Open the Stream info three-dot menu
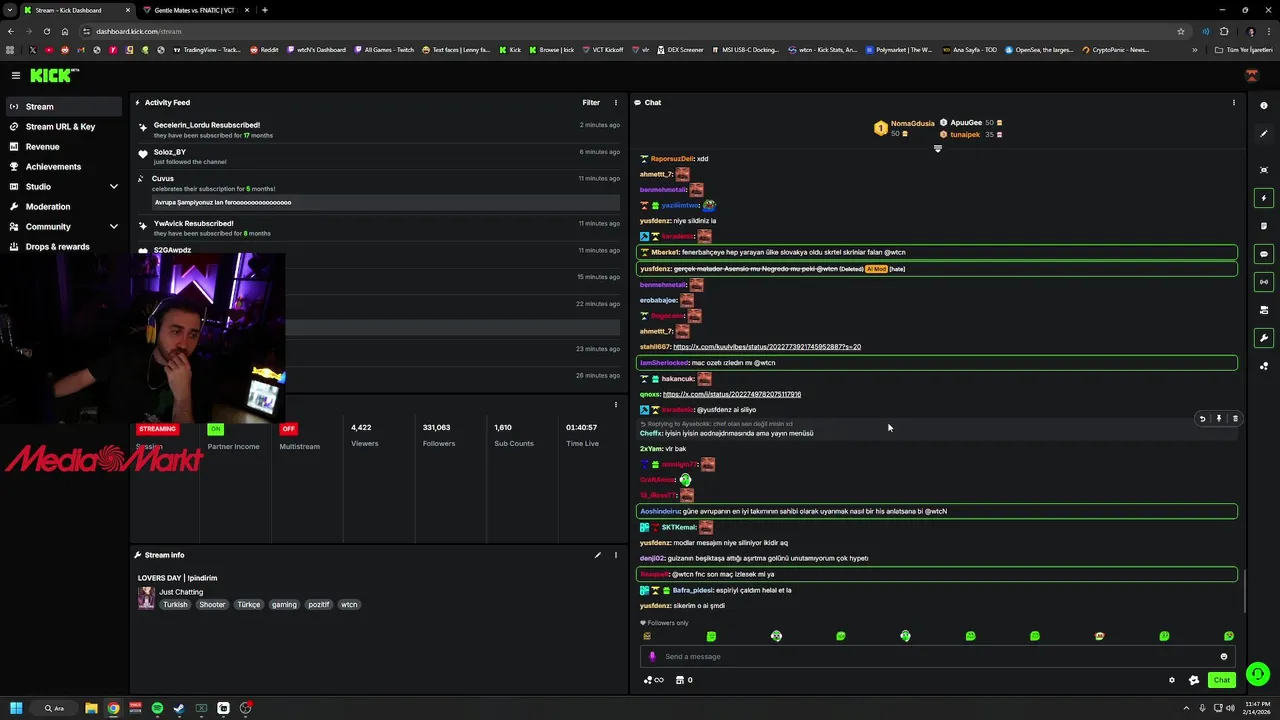The image size is (1280, 720). pyautogui.click(x=616, y=555)
